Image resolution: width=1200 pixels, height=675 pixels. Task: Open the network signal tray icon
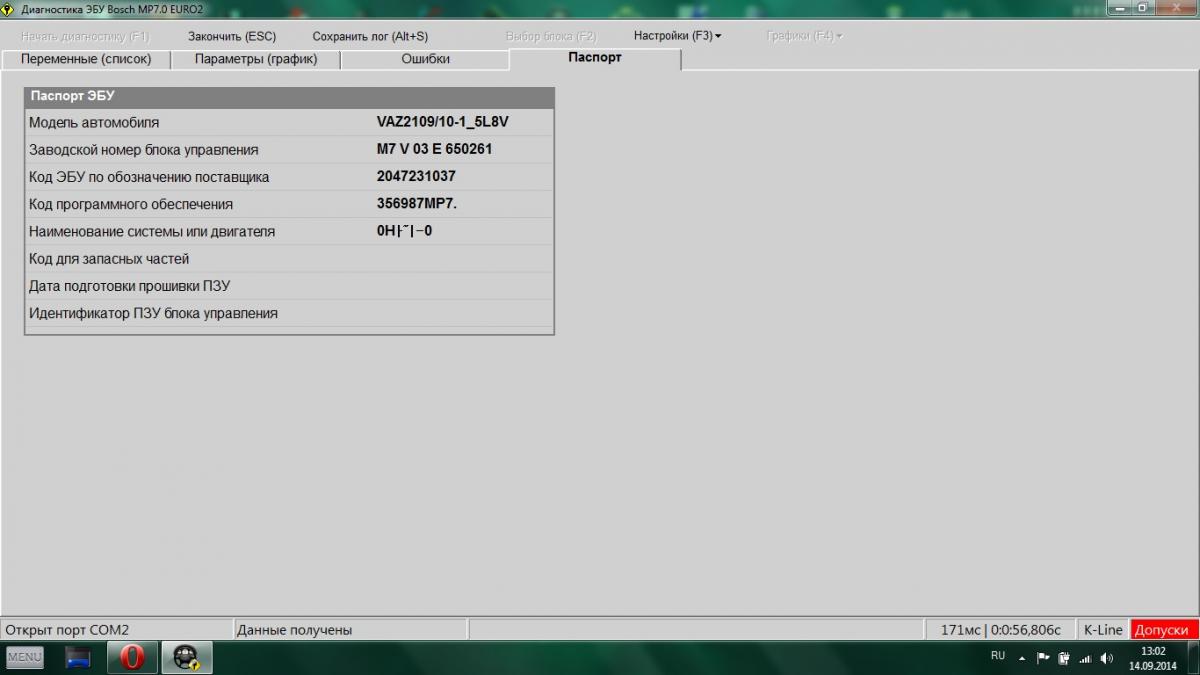click(1085, 658)
